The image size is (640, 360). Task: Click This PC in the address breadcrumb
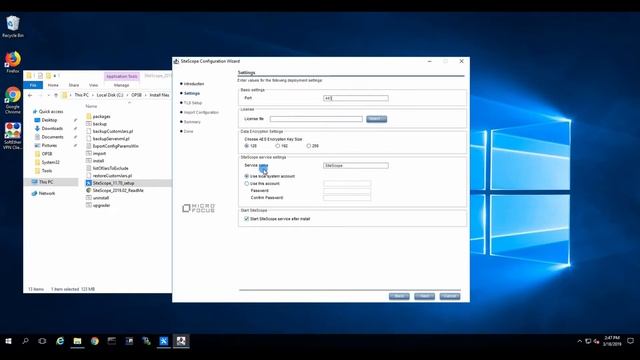(82, 95)
